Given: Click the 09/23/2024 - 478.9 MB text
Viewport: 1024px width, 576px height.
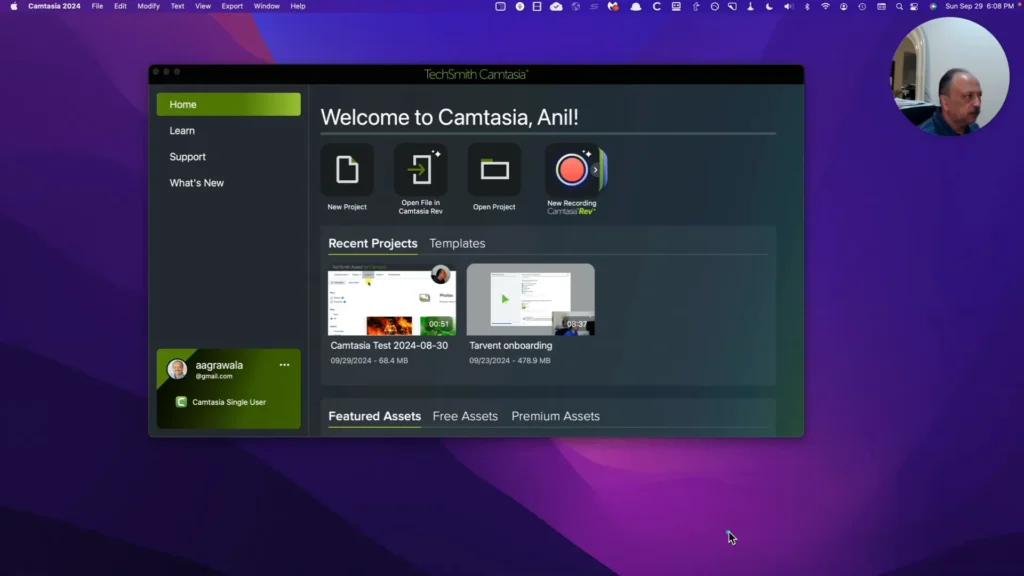Looking at the screenshot, I should pyautogui.click(x=509, y=360).
